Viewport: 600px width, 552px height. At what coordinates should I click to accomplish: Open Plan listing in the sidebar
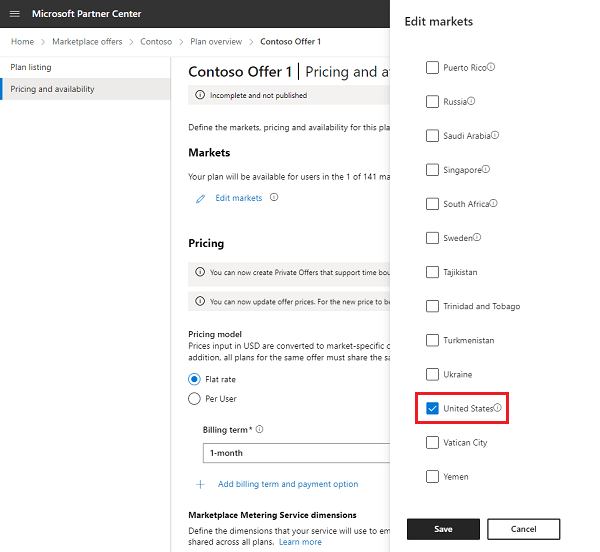(x=85, y=67)
